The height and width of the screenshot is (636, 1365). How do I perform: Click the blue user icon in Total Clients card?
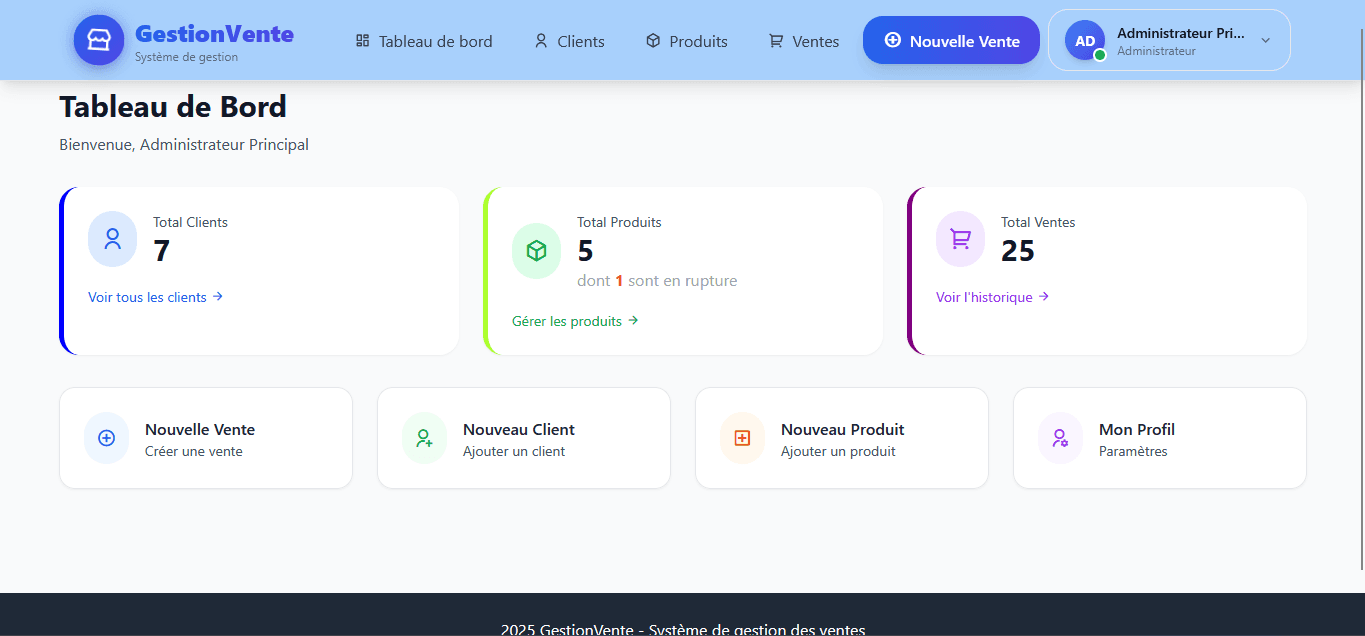(112, 239)
